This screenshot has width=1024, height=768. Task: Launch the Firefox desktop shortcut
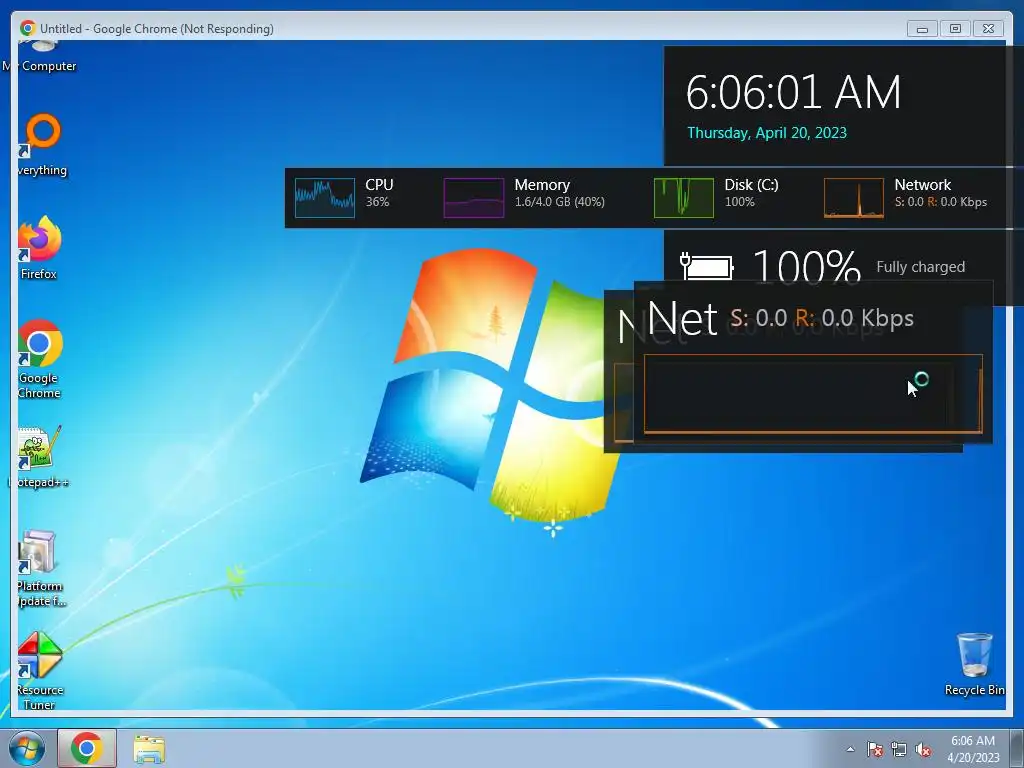(39, 248)
